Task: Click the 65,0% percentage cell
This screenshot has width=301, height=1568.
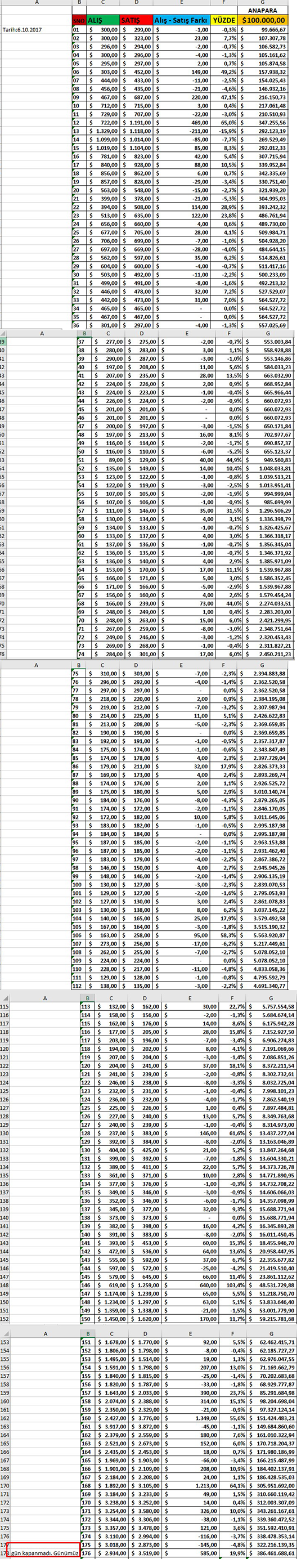Action: coord(224,123)
